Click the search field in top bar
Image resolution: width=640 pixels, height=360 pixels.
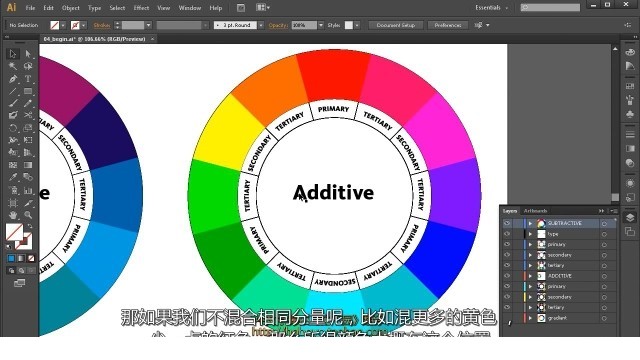click(550, 7)
